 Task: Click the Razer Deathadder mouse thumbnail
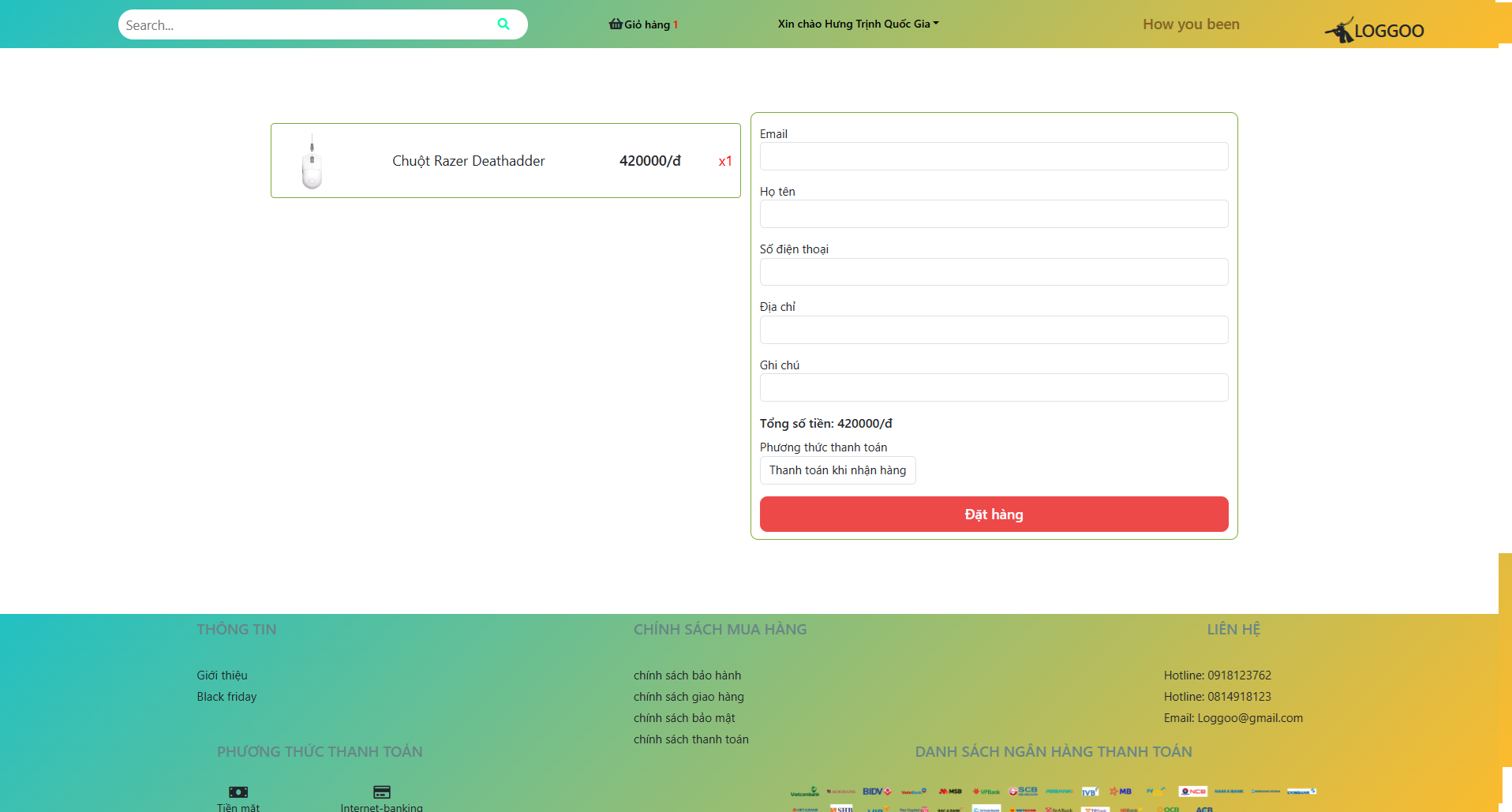click(x=313, y=161)
